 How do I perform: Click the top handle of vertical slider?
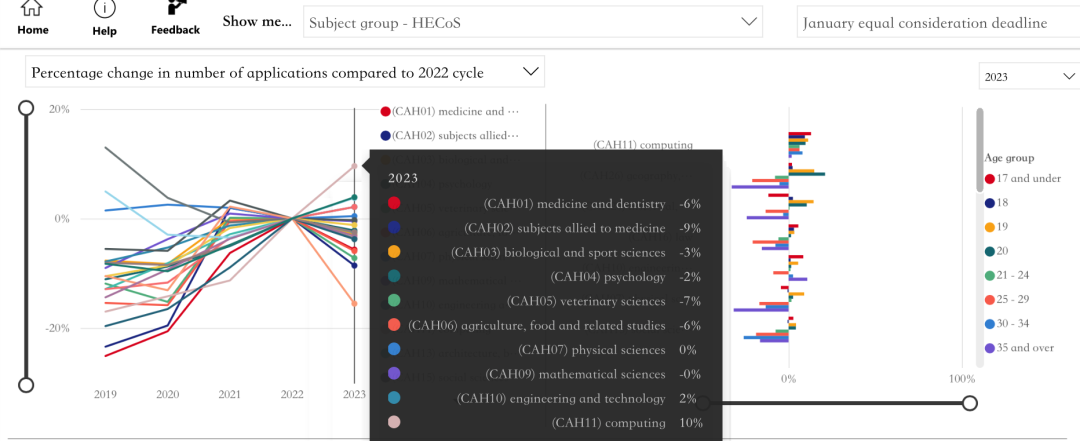click(x=27, y=109)
